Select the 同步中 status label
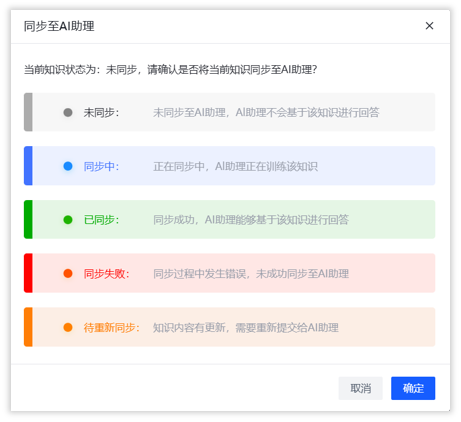 [x=101, y=166]
